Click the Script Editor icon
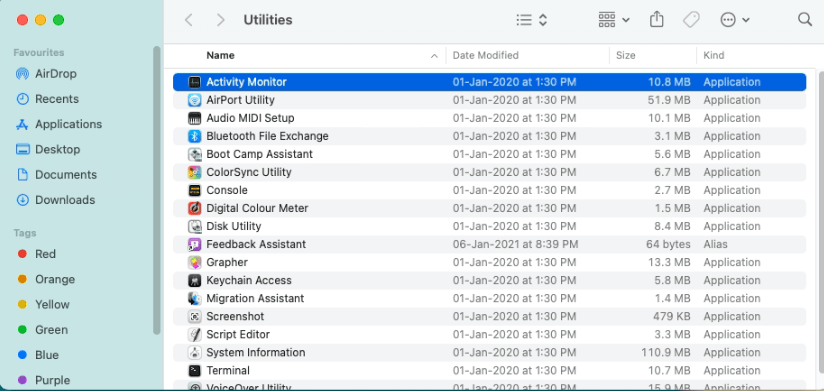The image size is (824, 391). (x=194, y=334)
